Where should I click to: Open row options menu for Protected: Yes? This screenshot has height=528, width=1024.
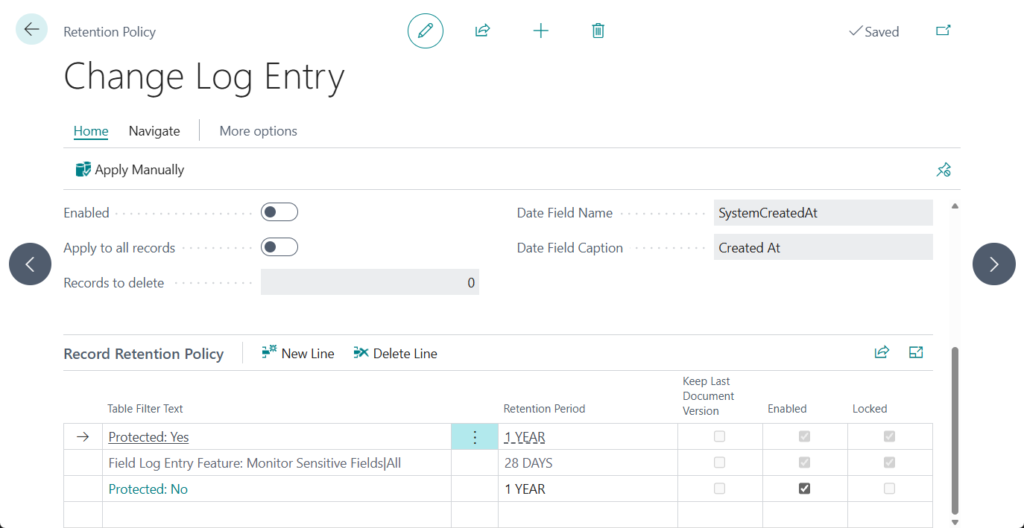pyautogui.click(x=474, y=437)
